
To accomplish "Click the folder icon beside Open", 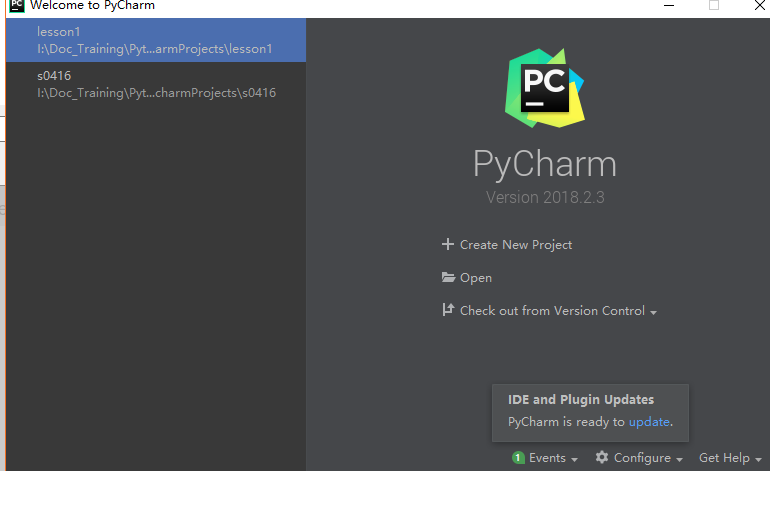I will (448, 277).
